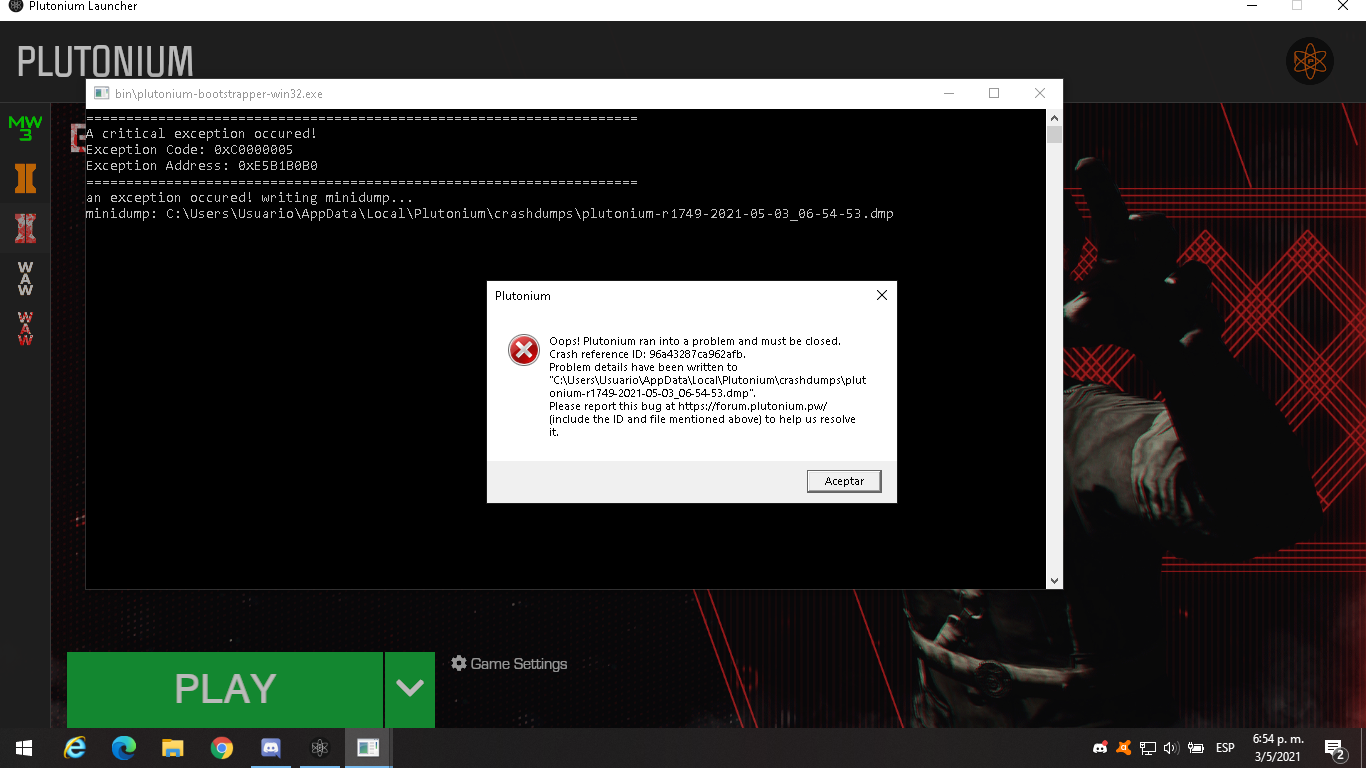This screenshot has height=768, width=1366.
Task: Click the console scrollbar up arrow
Action: click(1054, 117)
